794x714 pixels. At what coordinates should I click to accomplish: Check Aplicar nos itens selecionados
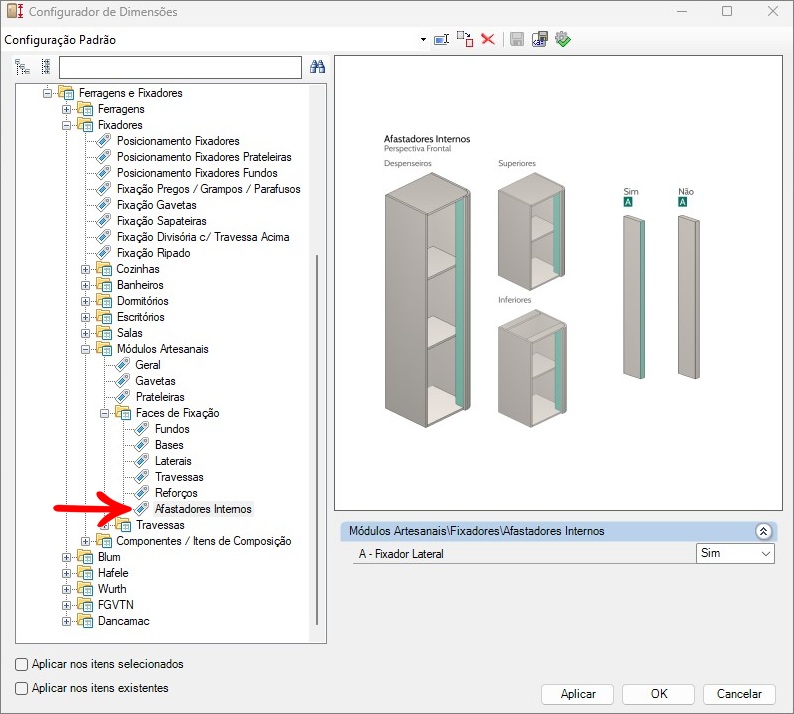point(21,664)
